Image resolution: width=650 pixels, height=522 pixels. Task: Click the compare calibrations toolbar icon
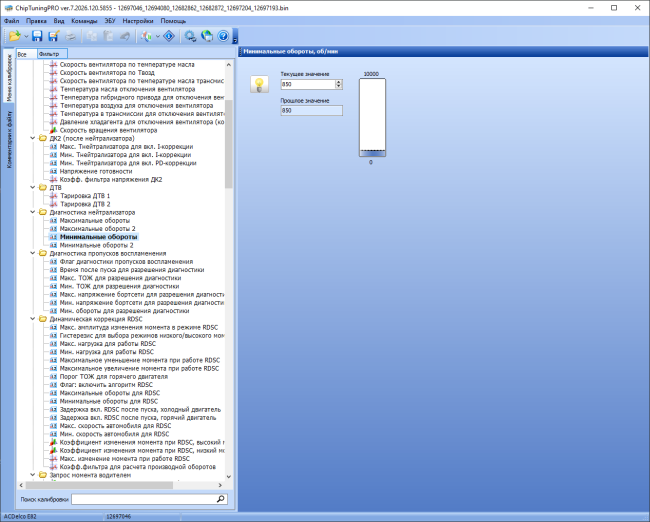point(146,36)
